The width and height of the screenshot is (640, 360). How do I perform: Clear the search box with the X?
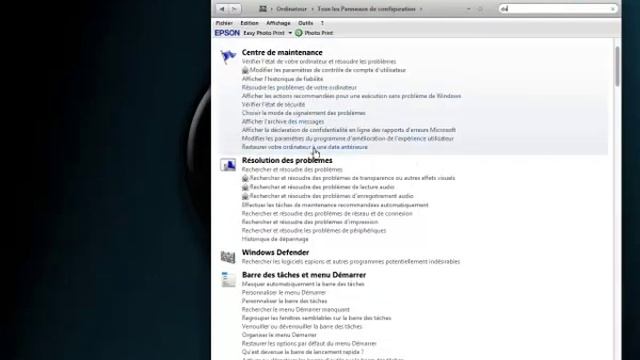pos(613,9)
